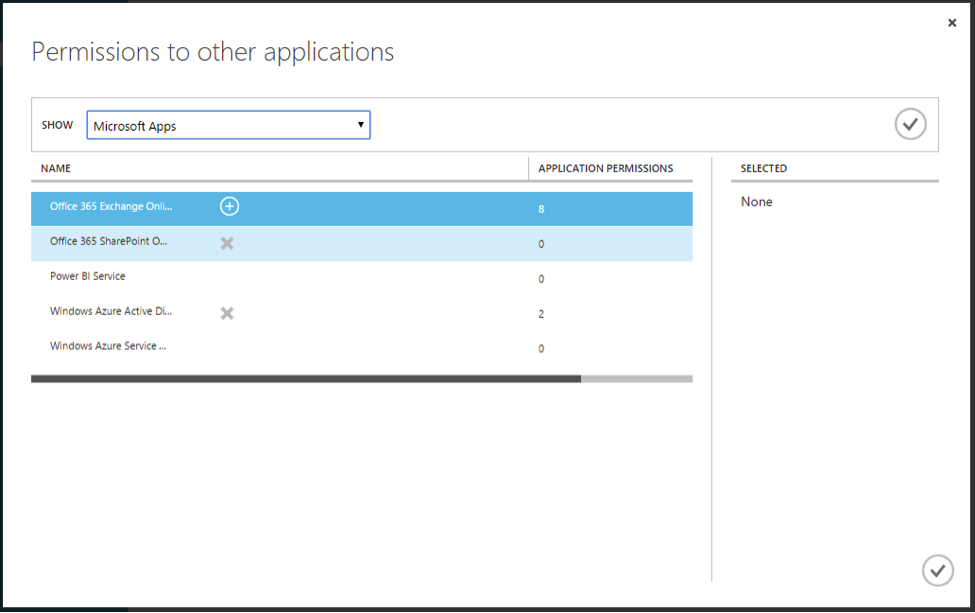The height and width of the screenshot is (613, 975).
Task: Open the Microsoft Apps SHOW dropdown
Action: coord(228,124)
